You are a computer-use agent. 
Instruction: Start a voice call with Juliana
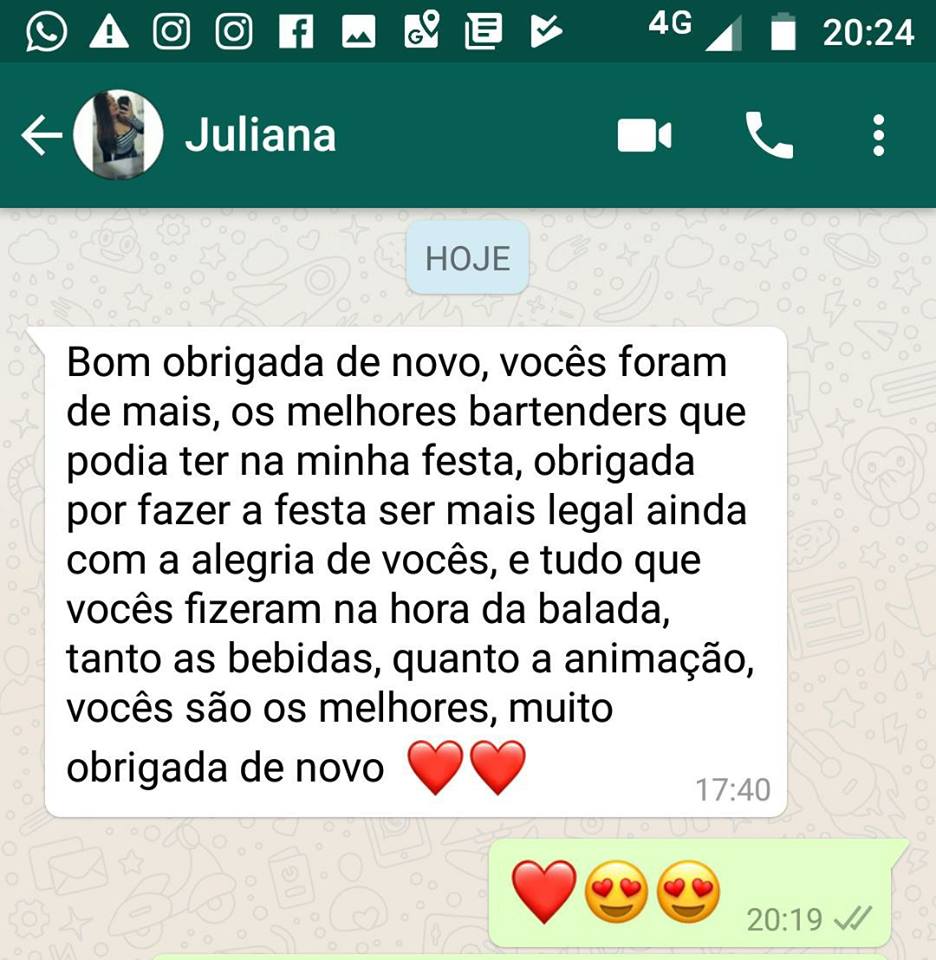769,135
